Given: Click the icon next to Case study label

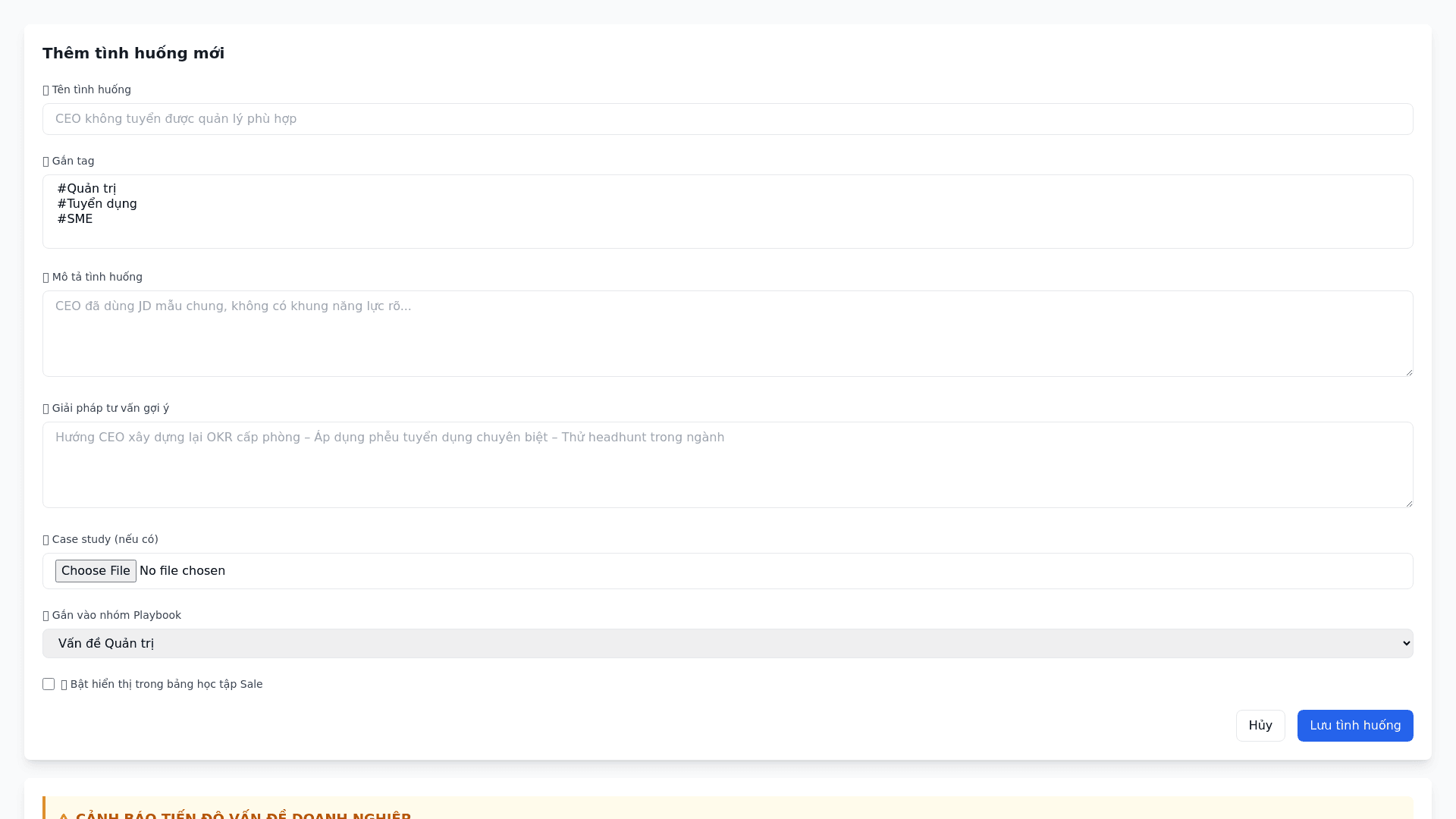Looking at the screenshot, I should [46, 540].
